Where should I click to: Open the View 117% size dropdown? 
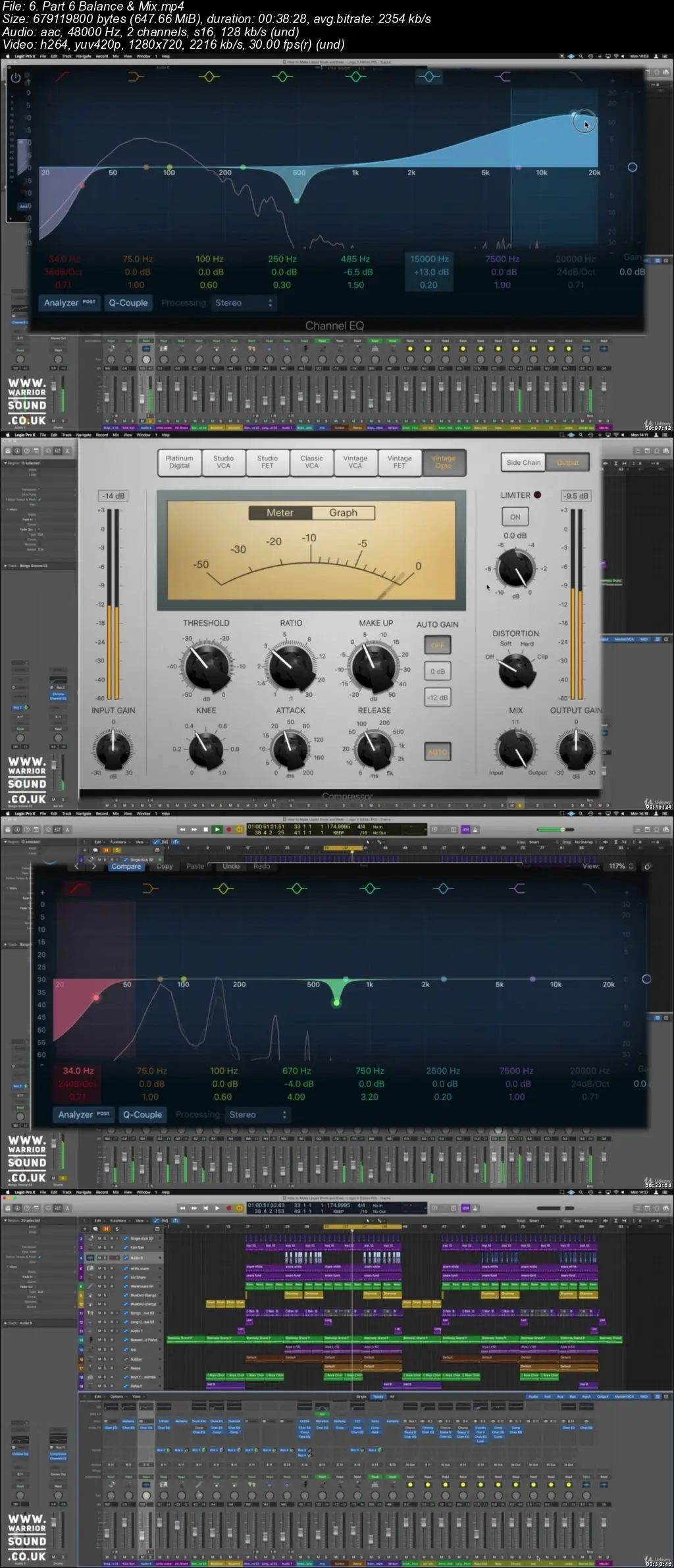point(621,866)
